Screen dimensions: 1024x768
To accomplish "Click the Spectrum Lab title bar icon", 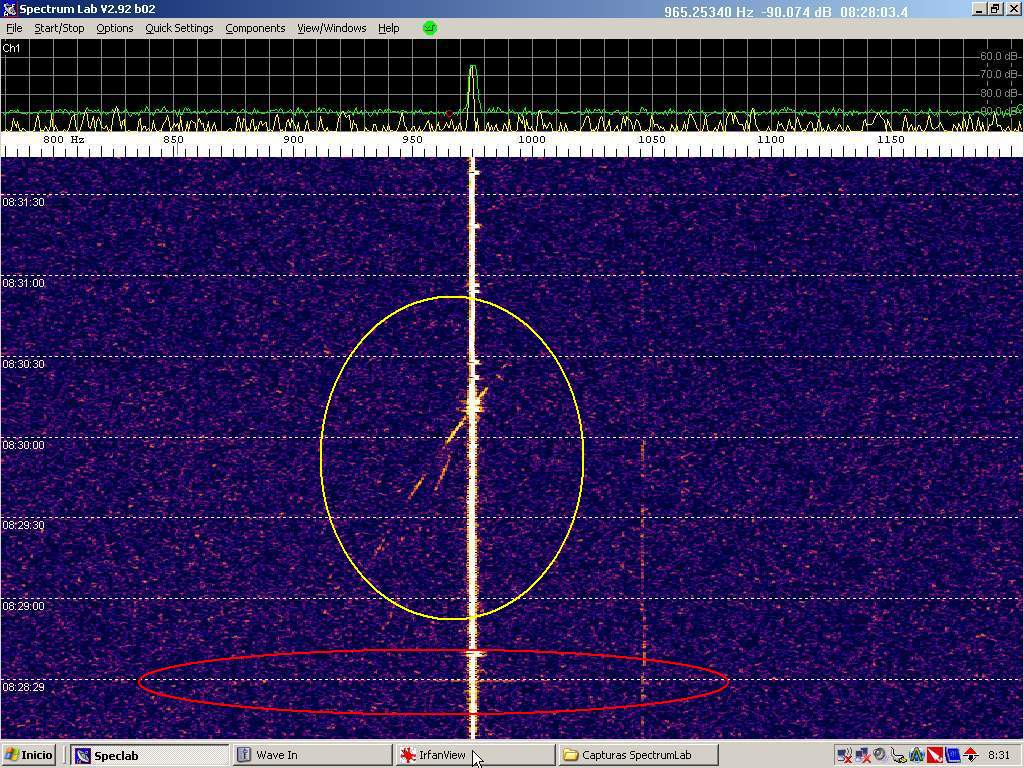I will pyautogui.click(x=10, y=10).
